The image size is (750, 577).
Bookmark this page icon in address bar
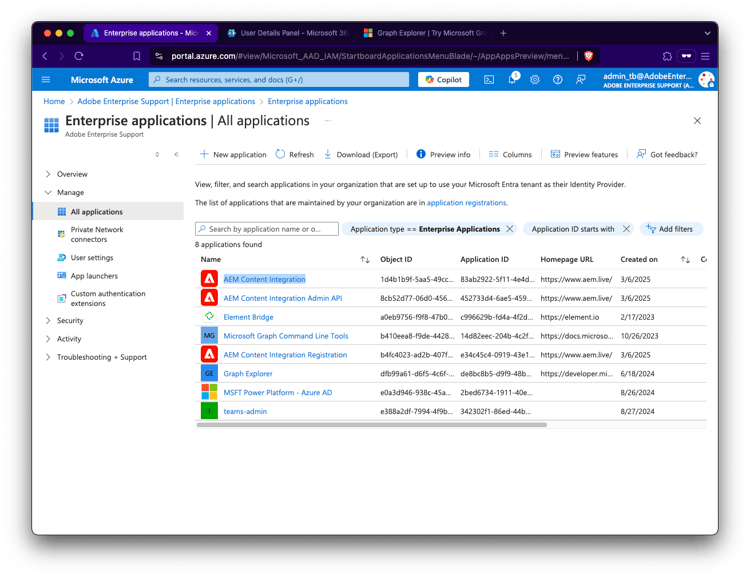[136, 56]
